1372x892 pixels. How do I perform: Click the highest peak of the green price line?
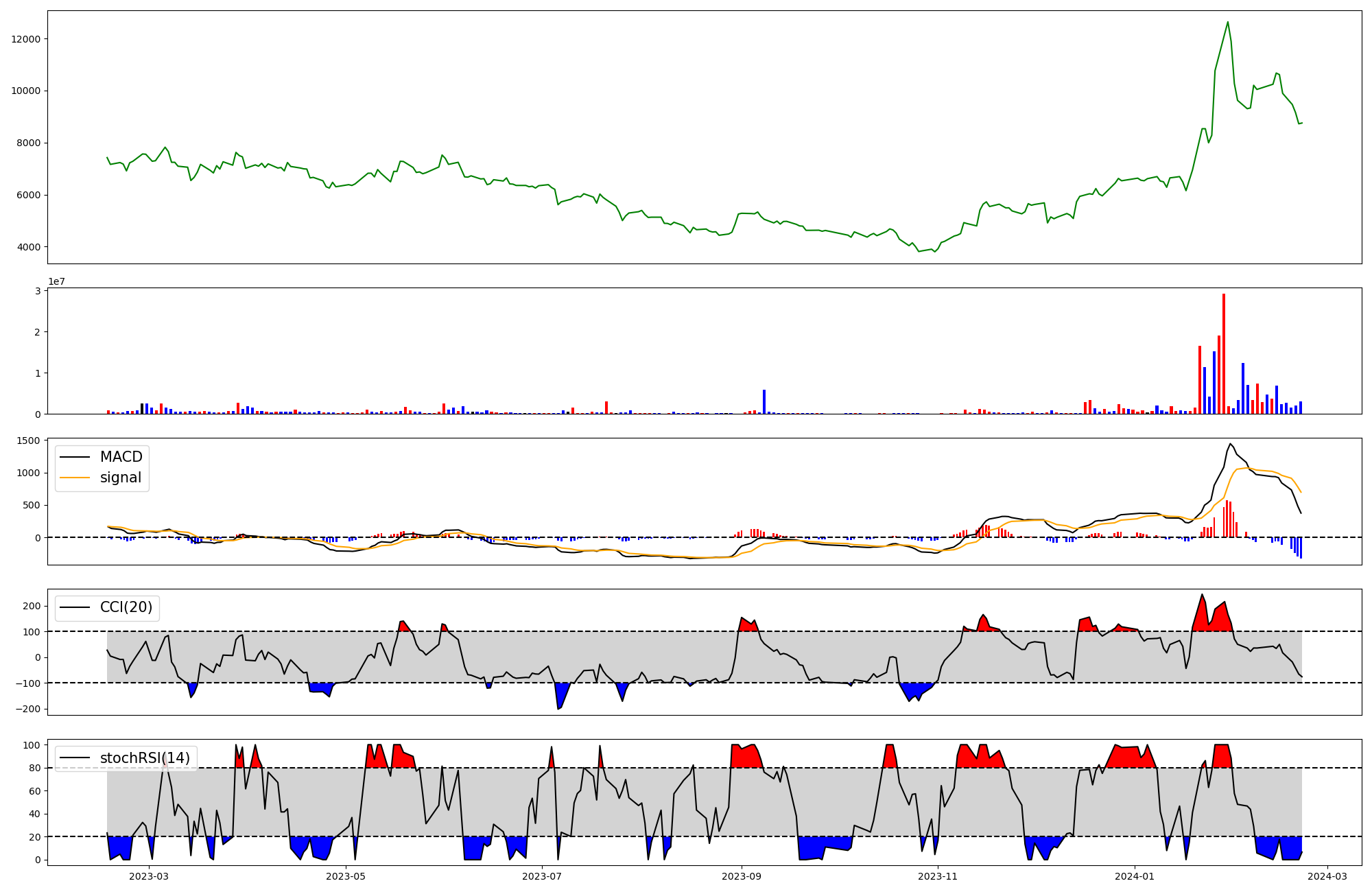(1227, 23)
